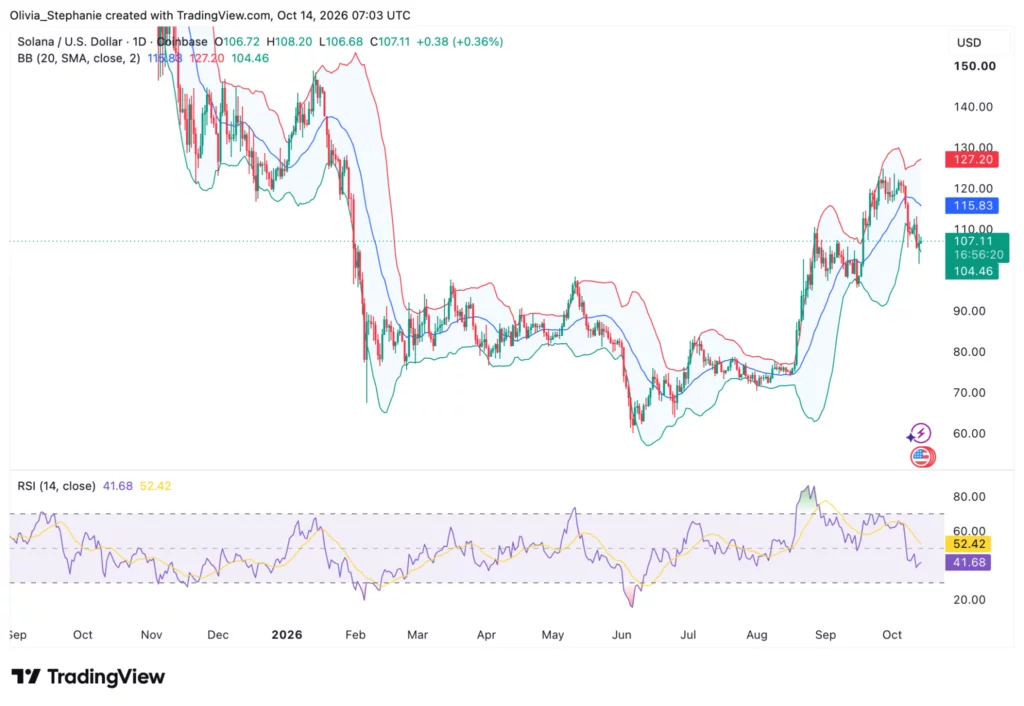Click the Apr label on time axis
1024x706 pixels.
tap(486, 635)
